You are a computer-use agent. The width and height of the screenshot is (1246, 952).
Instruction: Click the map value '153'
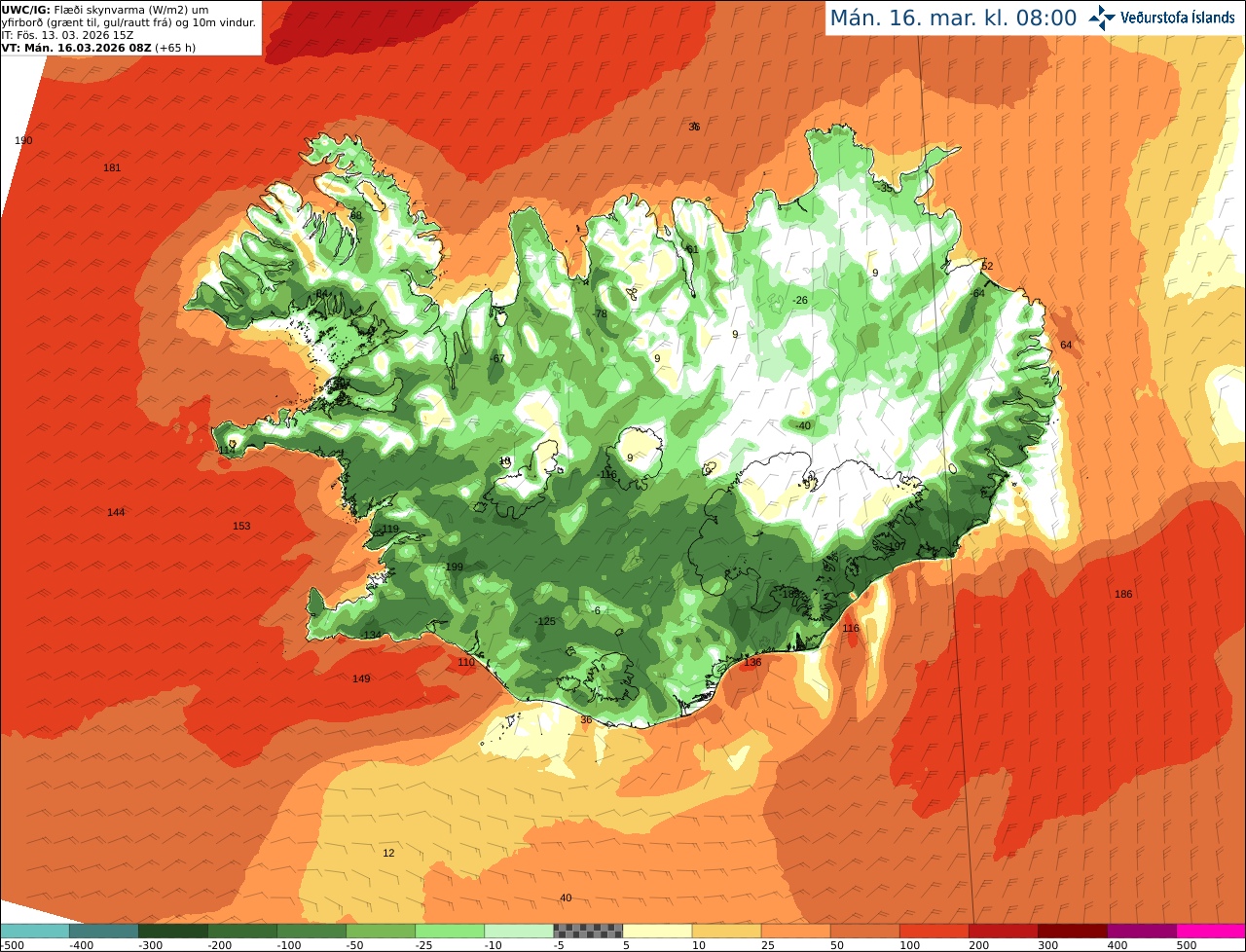241,527
